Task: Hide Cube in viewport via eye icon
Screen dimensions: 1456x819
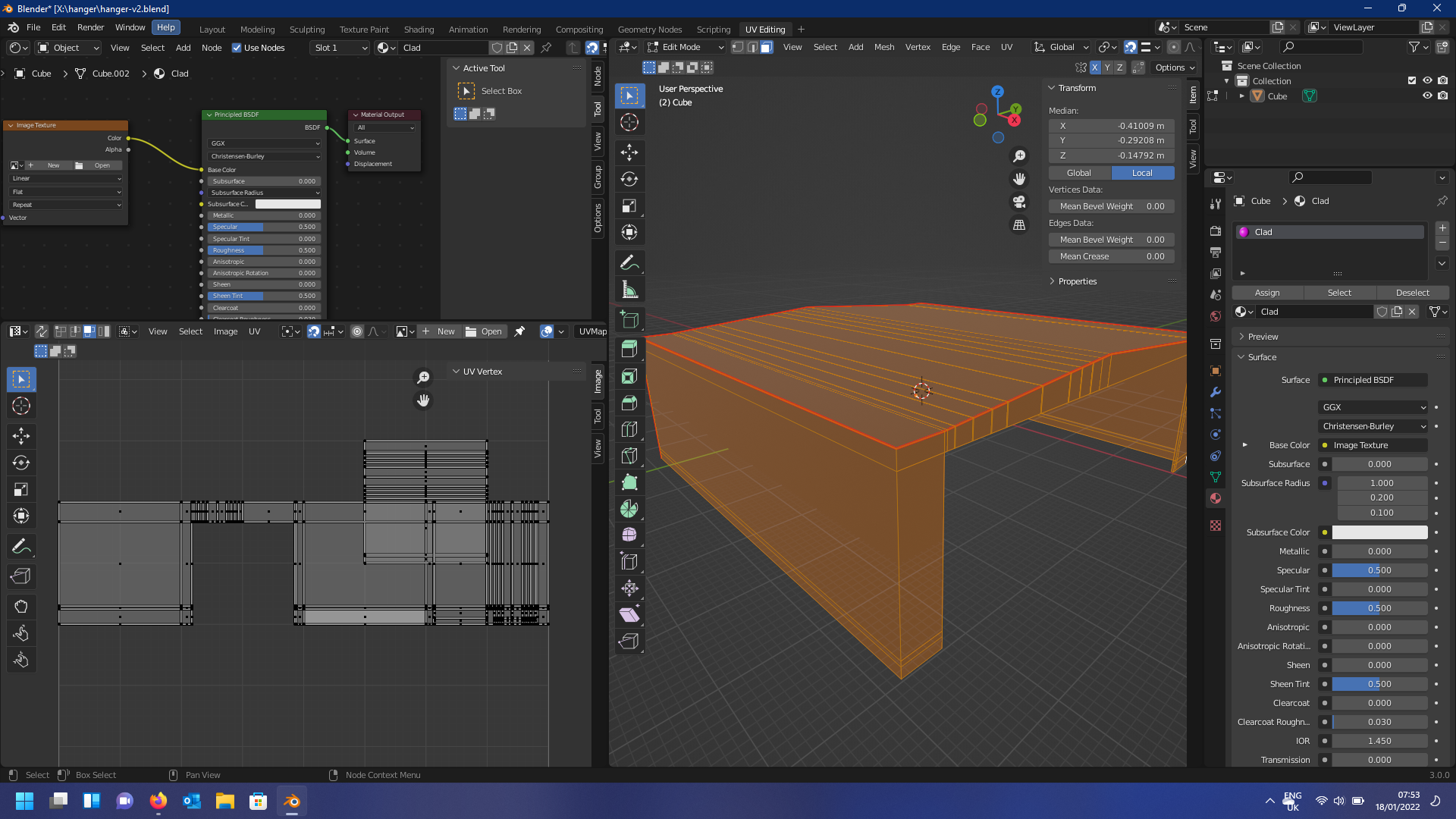Action: [1427, 96]
